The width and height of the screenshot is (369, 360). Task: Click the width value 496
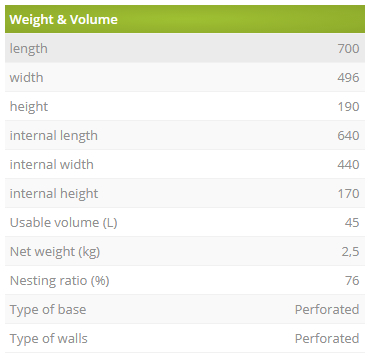coord(348,78)
